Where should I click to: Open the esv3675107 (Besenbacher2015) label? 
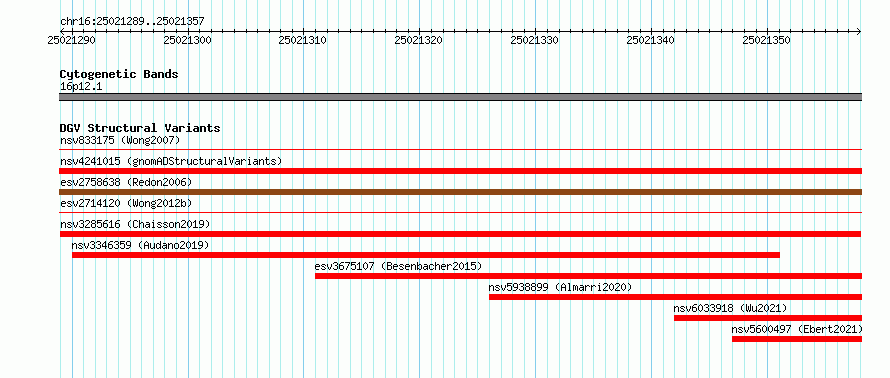click(398, 266)
